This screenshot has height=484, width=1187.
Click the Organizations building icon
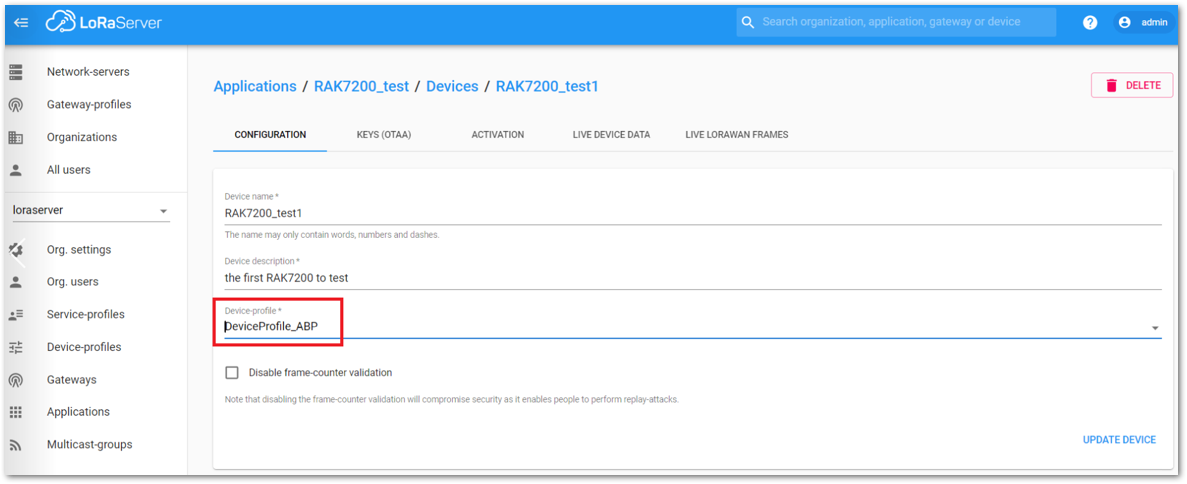click(x=15, y=137)
